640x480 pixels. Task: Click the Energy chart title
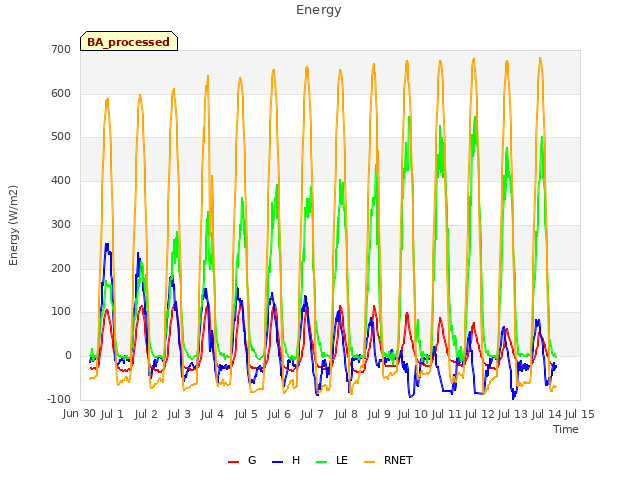tap(318, 10)
